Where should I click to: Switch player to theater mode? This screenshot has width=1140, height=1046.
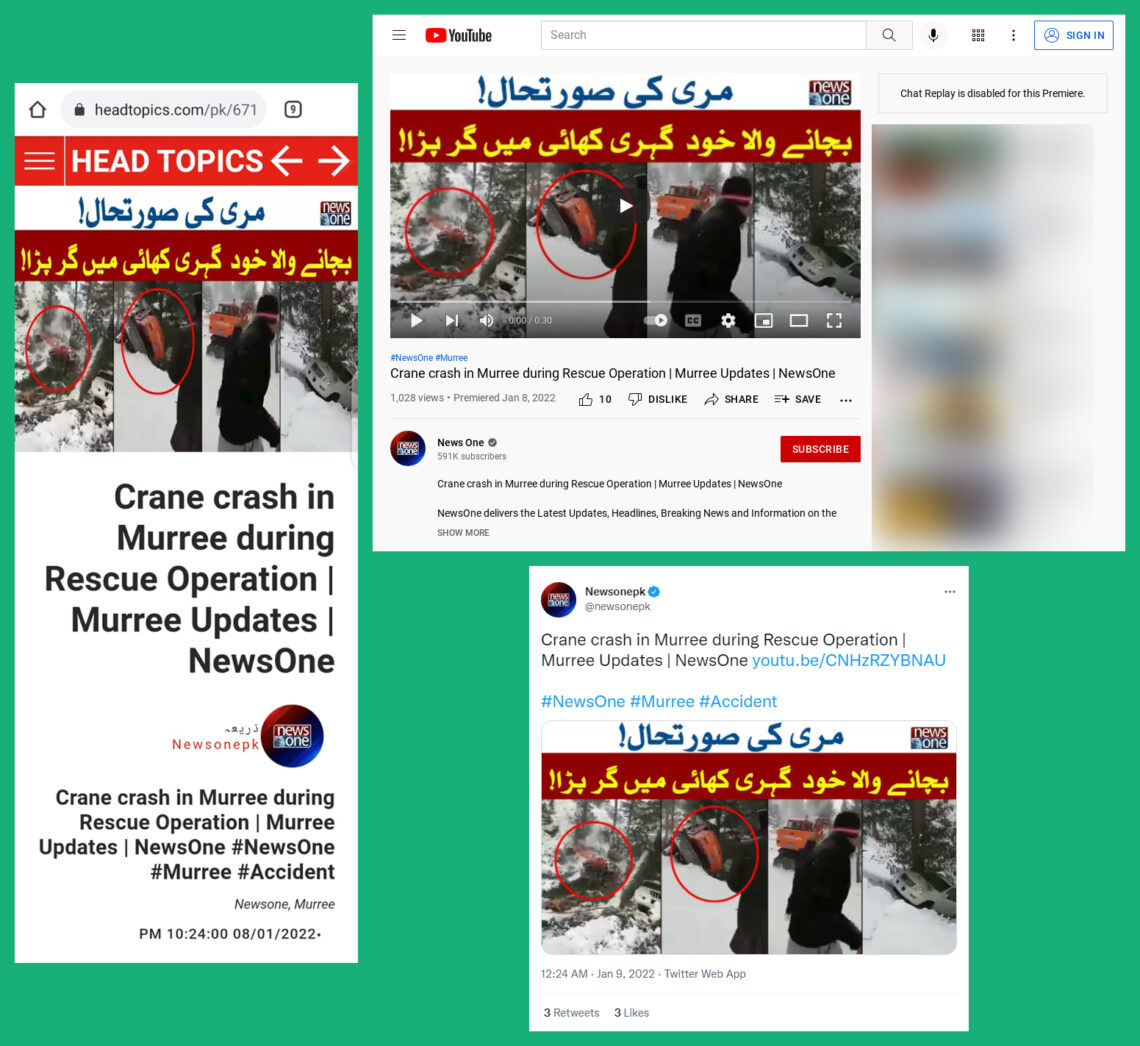pos(799,321)
